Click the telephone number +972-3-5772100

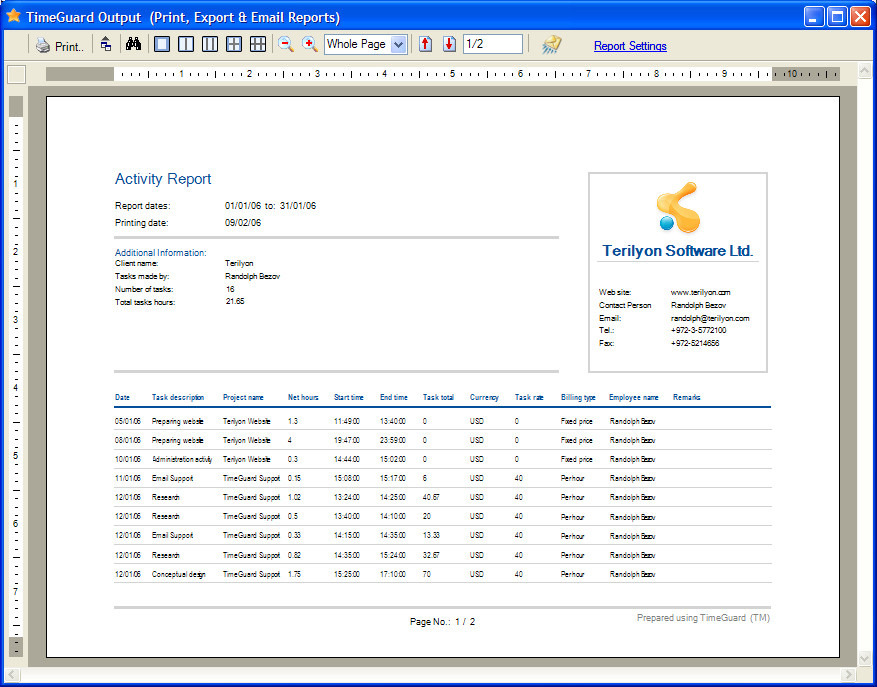698,330
